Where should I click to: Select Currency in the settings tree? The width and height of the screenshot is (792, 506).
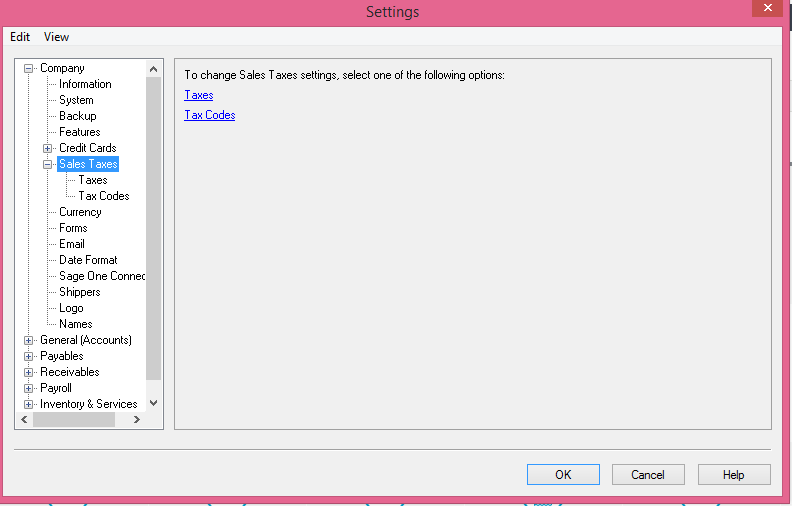80,212
